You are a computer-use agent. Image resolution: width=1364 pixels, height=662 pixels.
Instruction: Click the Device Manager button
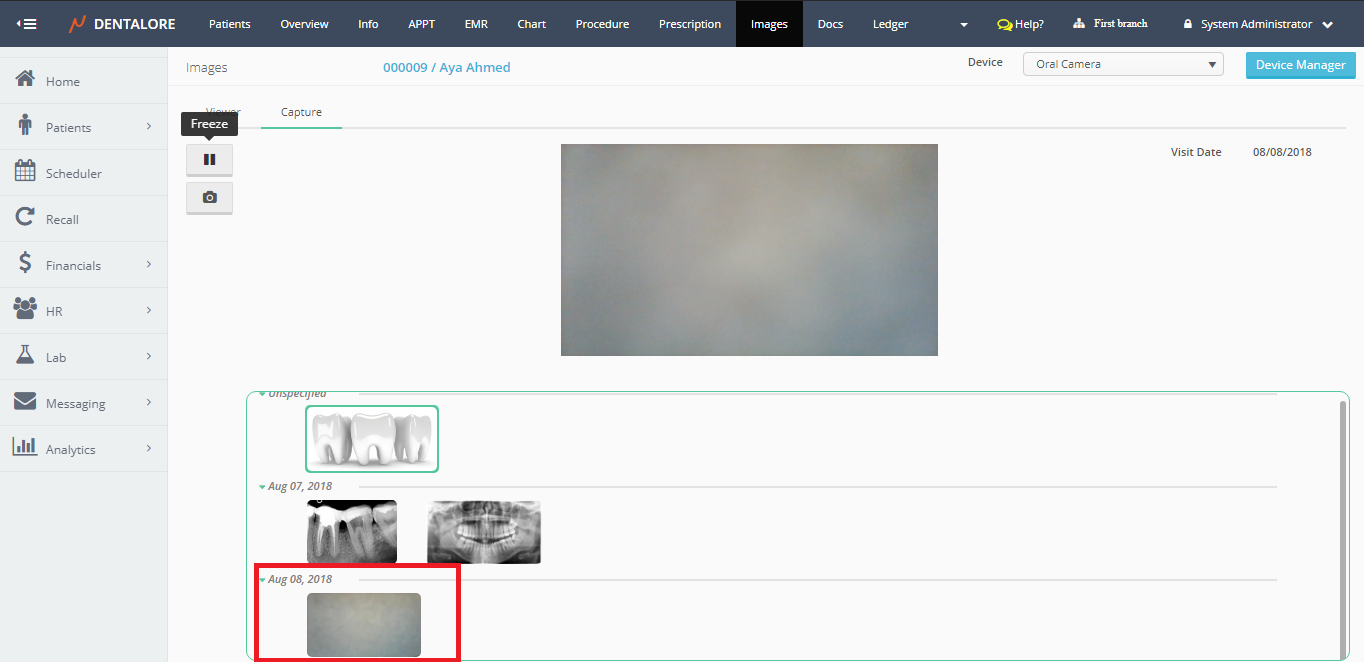click(1300, 65)
